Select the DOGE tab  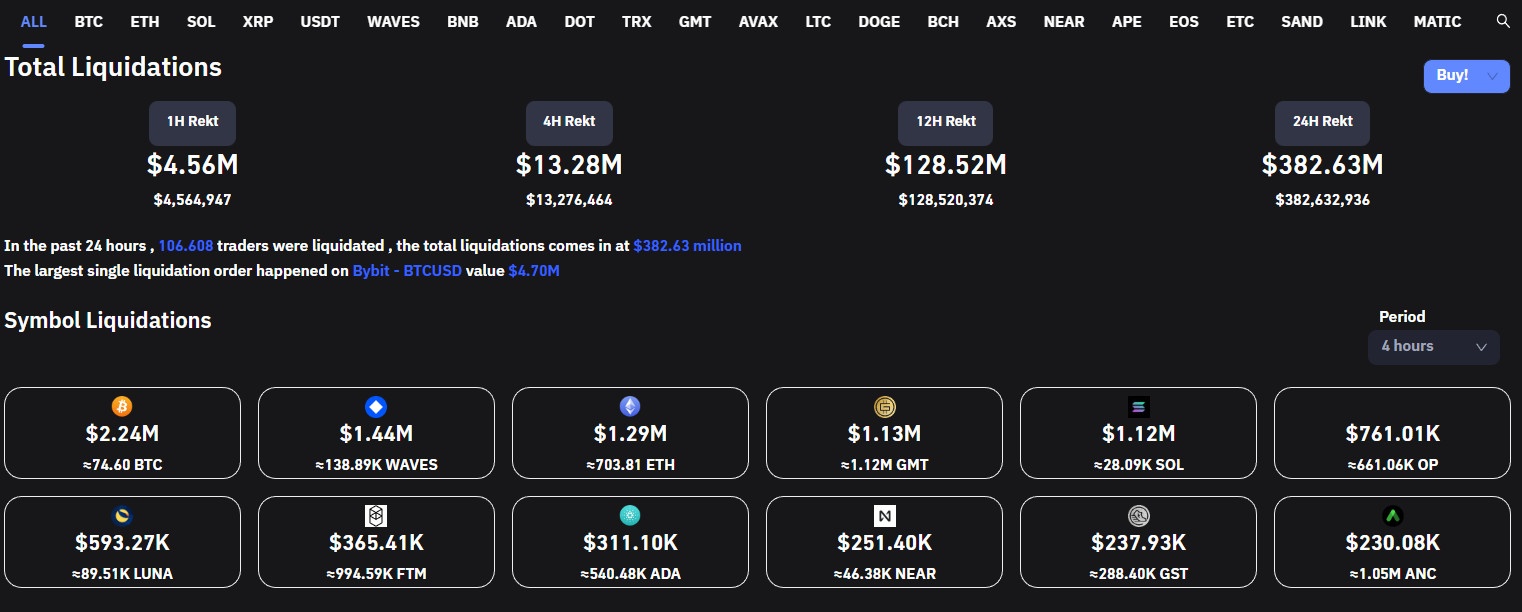pyautogui.click(x=878, y=21)
